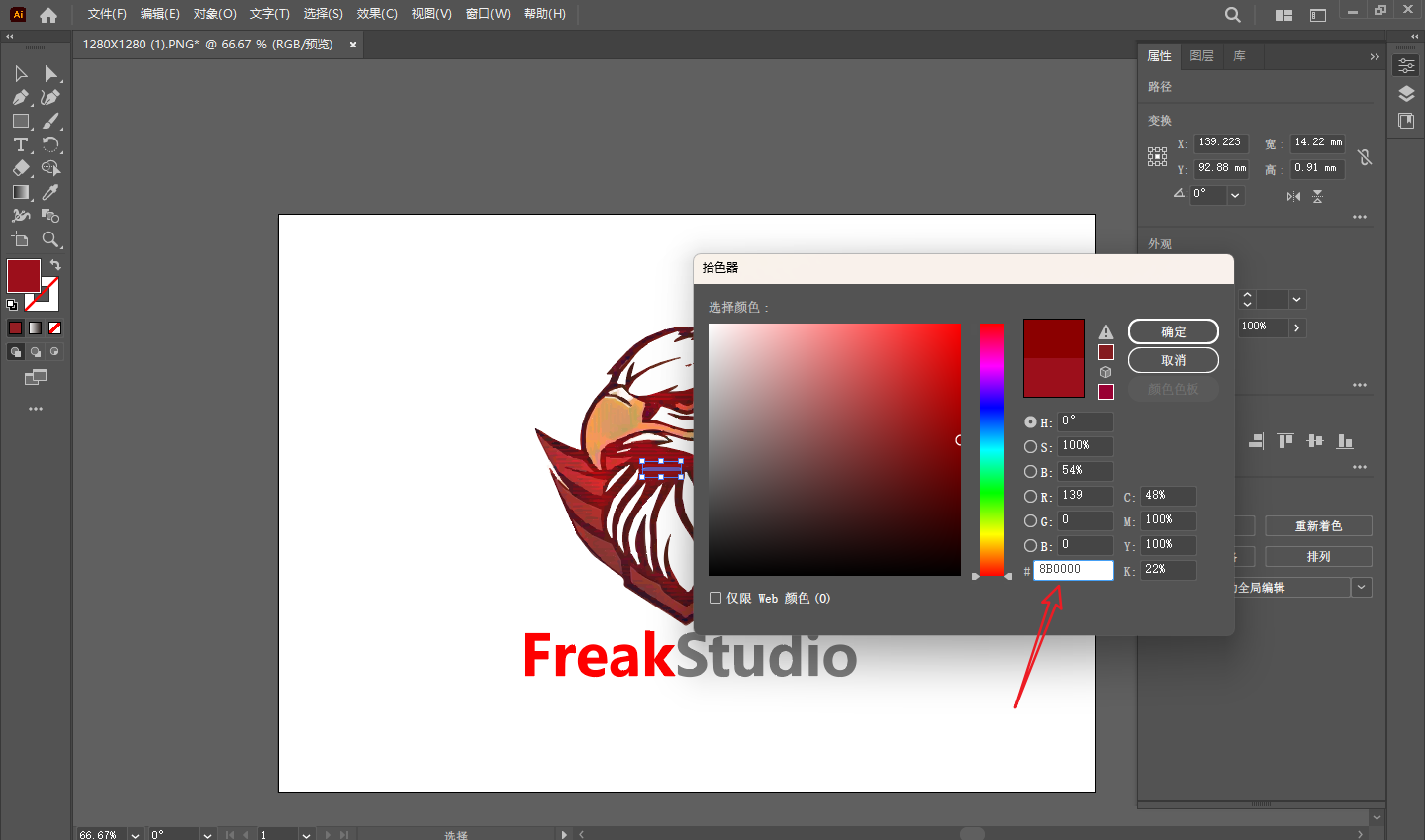Click the Fill color swatch in toolbar
Image resolution: width=1425 pixels, height=840 pixels.
coord(23,276)
